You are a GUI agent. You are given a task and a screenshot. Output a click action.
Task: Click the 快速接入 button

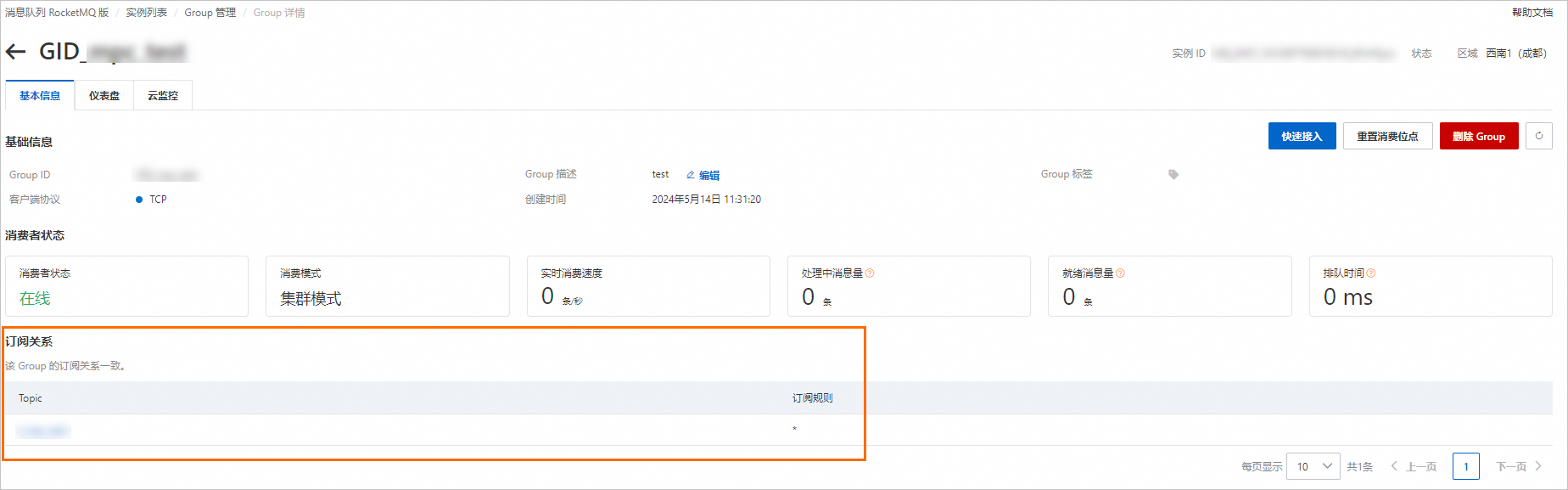[x=1302, y=136]
